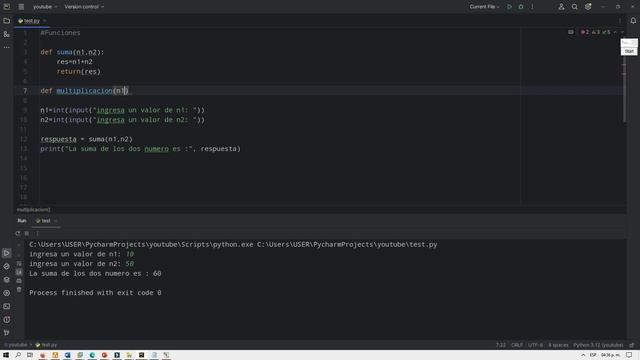Screen dimensions: 640x360
Task: Click line 7 multiplicacion definition
Action: point(84,91)
